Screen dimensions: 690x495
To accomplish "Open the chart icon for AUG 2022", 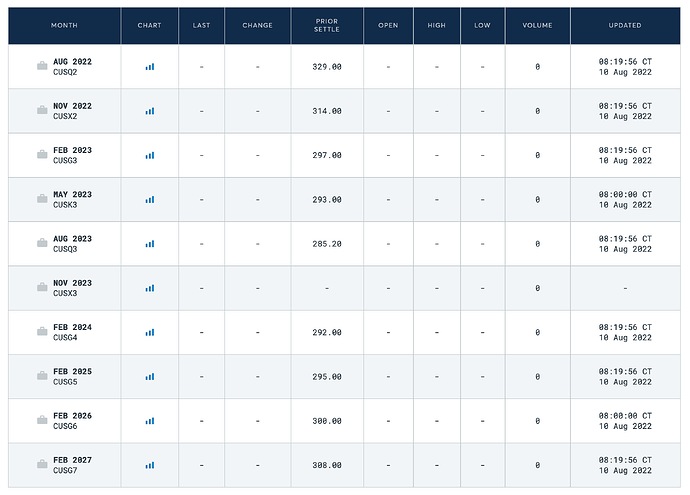I will coord(150,67).
